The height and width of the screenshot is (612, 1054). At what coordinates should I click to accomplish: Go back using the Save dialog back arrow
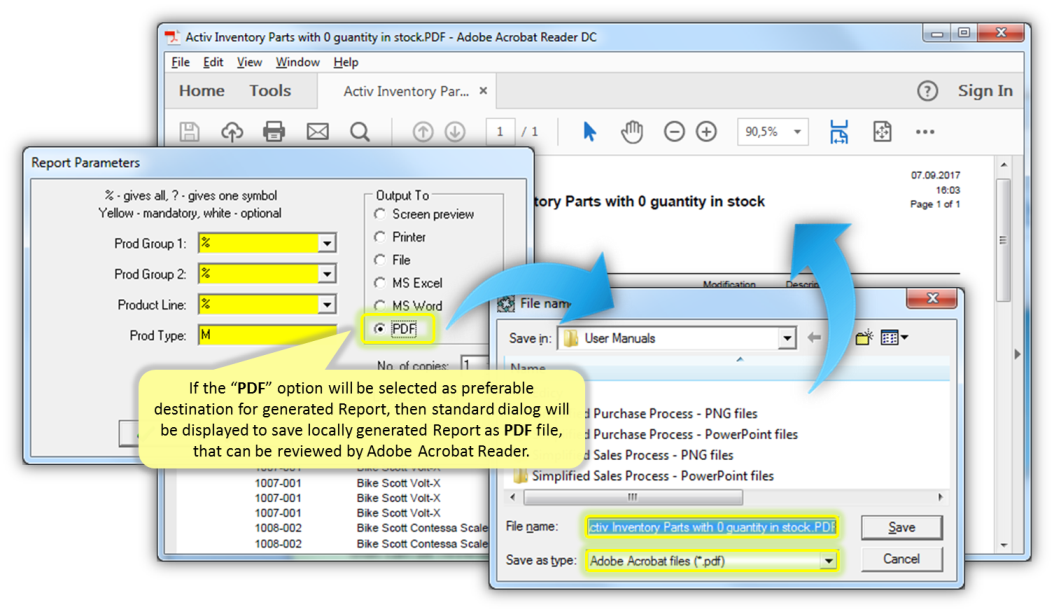click(814, 338)
